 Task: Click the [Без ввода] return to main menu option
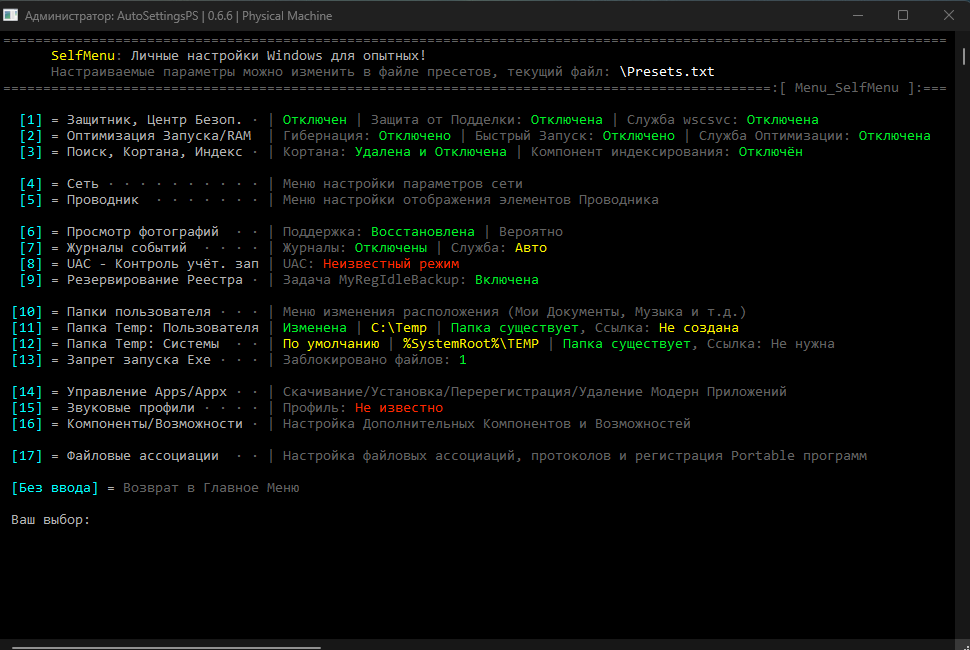pos(55,488)
